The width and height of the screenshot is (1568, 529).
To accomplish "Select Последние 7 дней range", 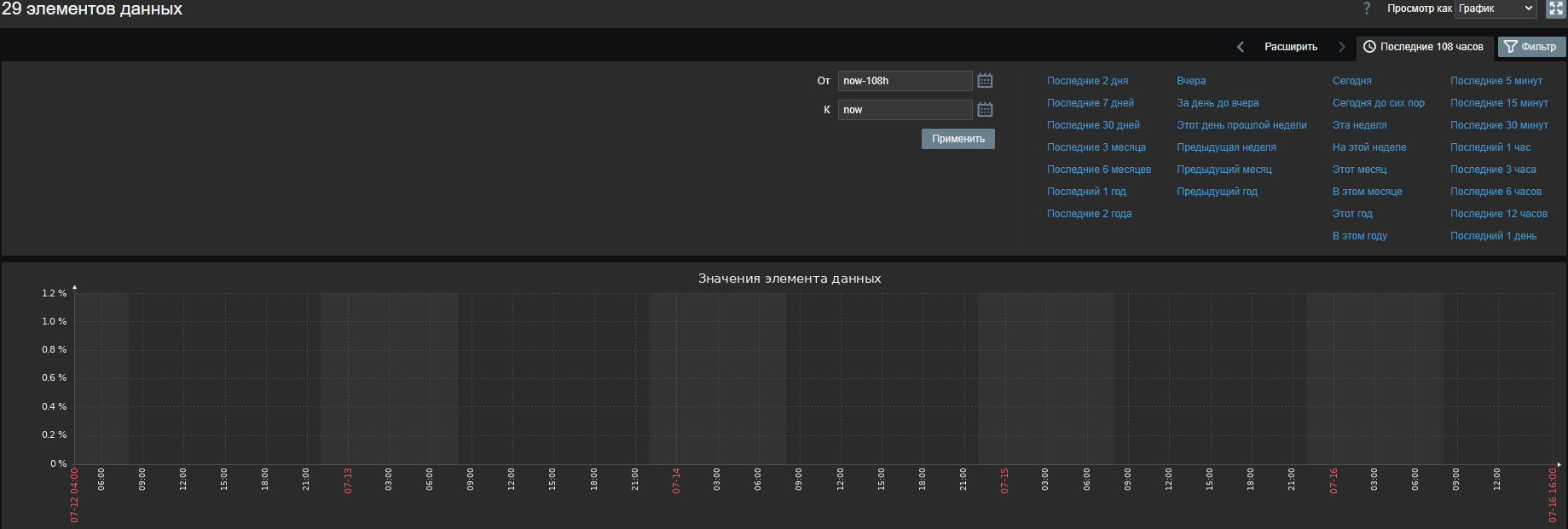I will point(1090,103).
